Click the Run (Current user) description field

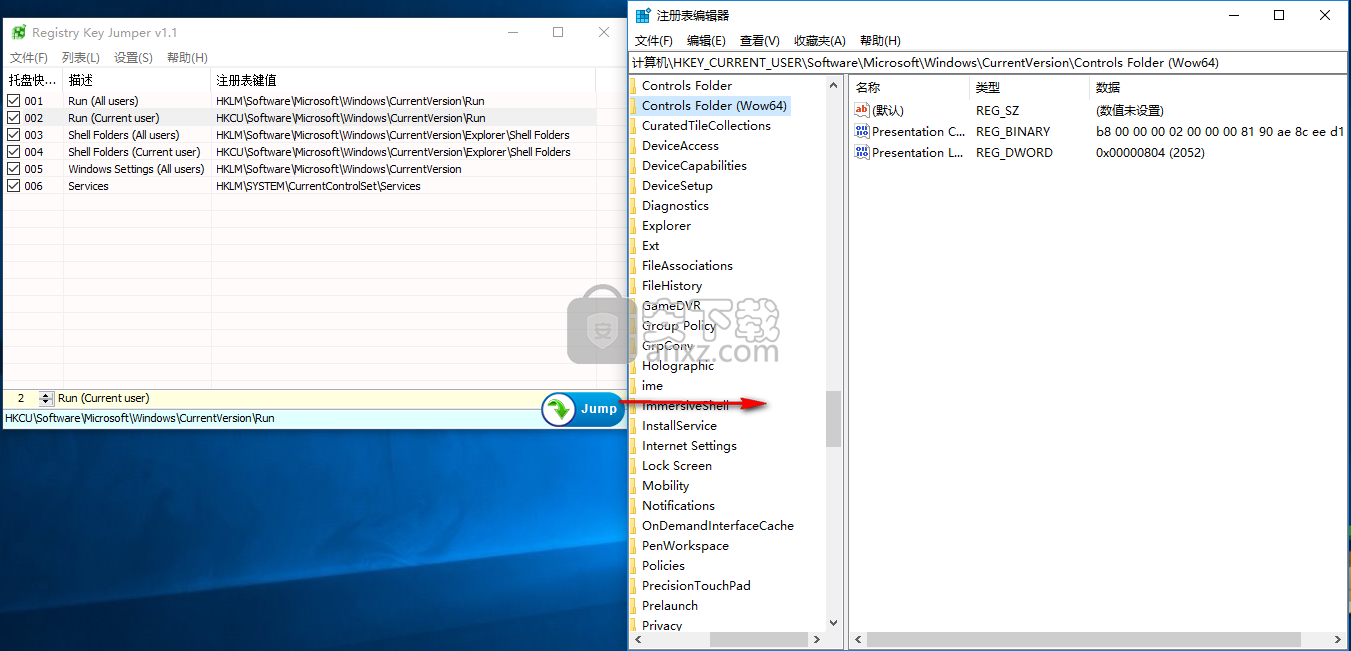[297, 398]
